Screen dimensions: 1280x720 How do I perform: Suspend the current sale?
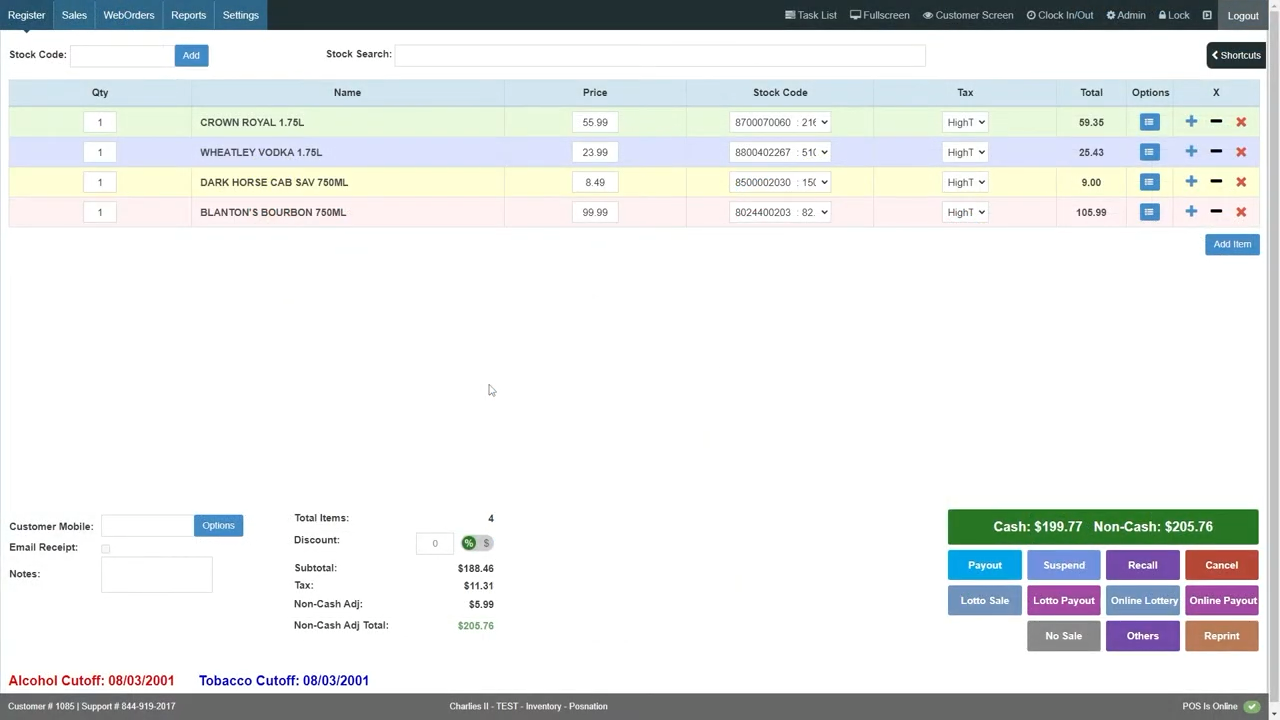(x=1064, y=565)
